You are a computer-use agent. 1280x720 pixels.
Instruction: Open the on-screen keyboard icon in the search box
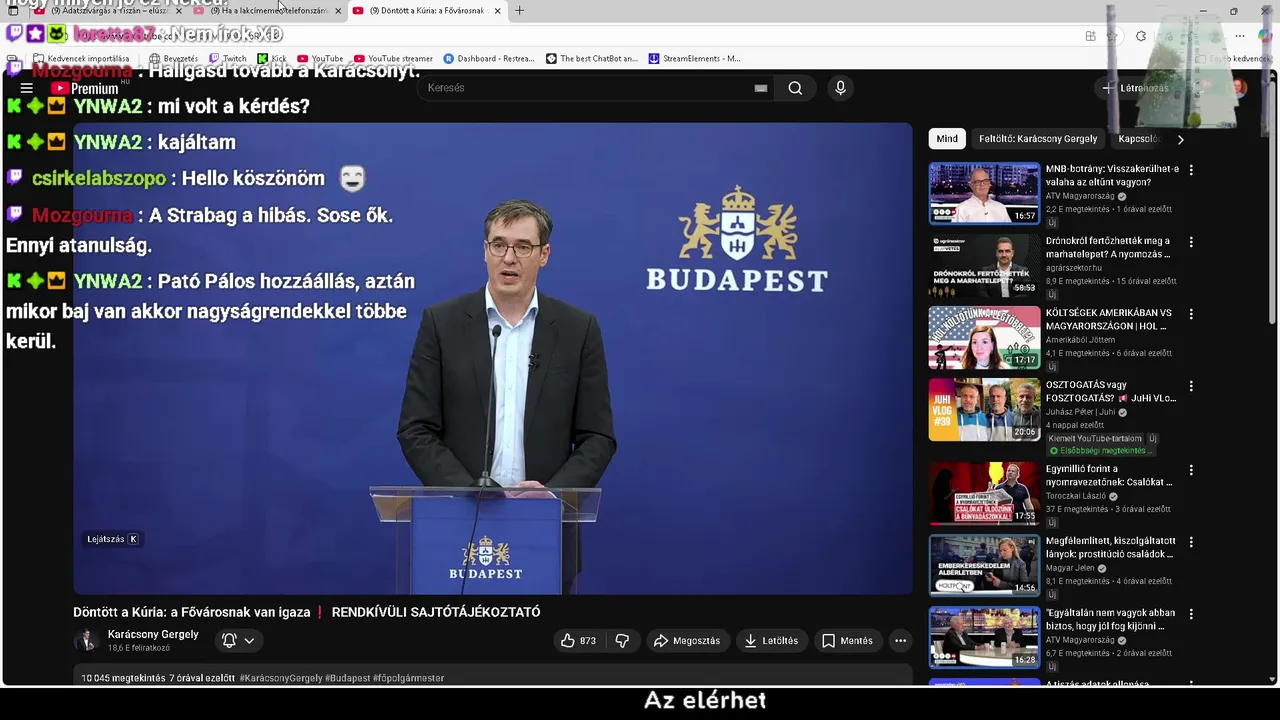click(761, 88)
